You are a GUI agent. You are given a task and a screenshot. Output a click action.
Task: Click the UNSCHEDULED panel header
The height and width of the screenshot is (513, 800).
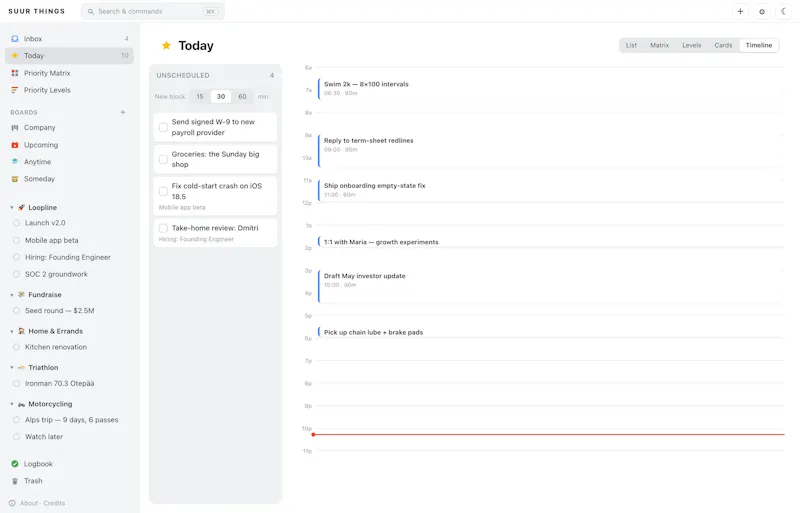[215, 76]
